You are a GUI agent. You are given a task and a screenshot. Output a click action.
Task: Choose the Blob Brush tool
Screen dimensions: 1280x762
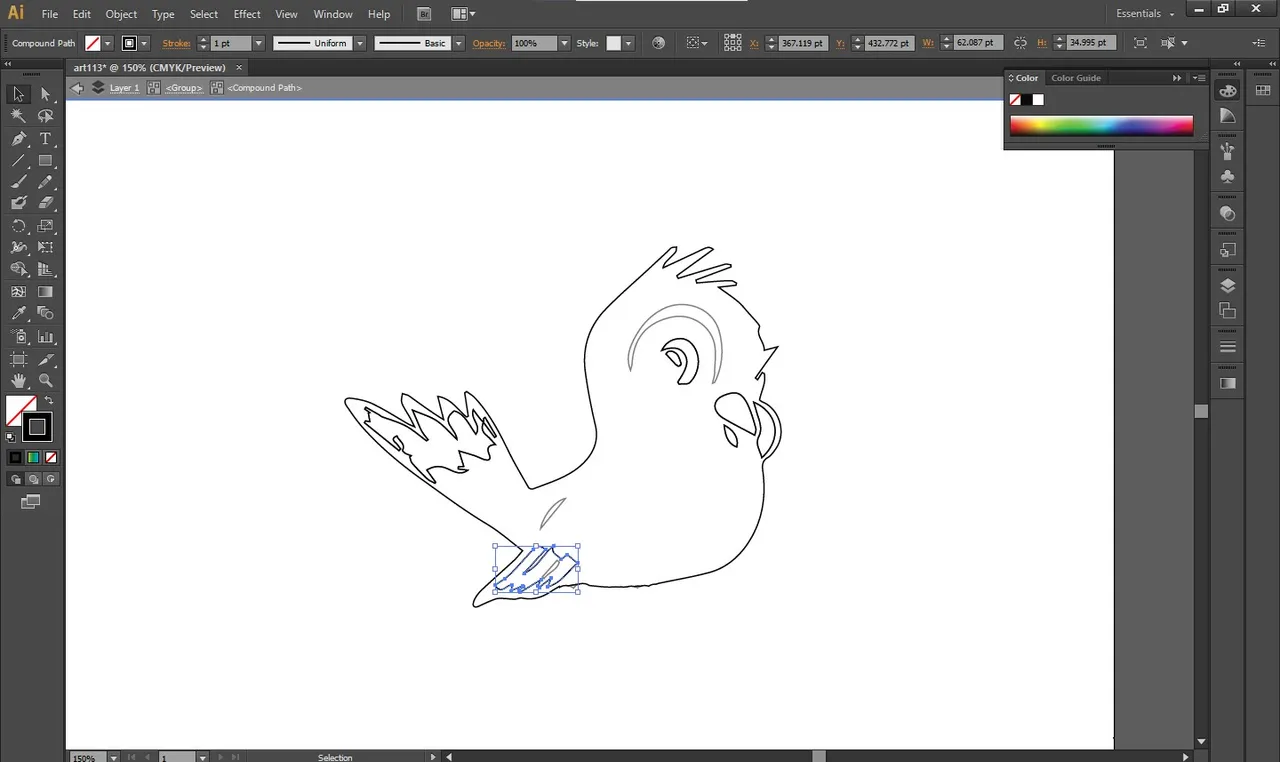pos(18,203)
